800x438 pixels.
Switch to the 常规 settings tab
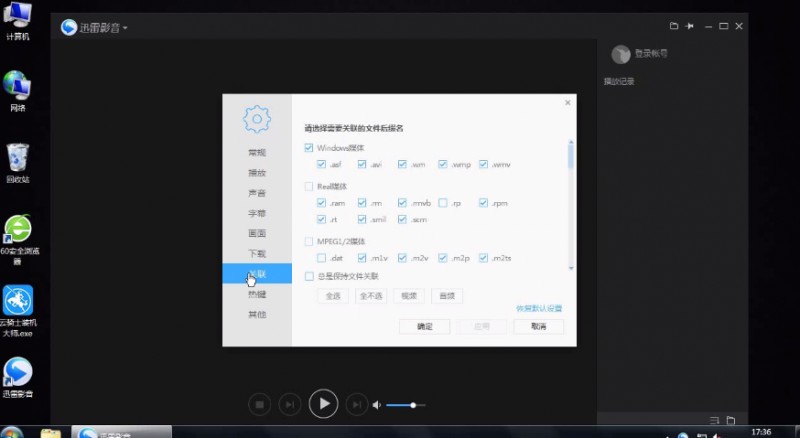[257, 153]
